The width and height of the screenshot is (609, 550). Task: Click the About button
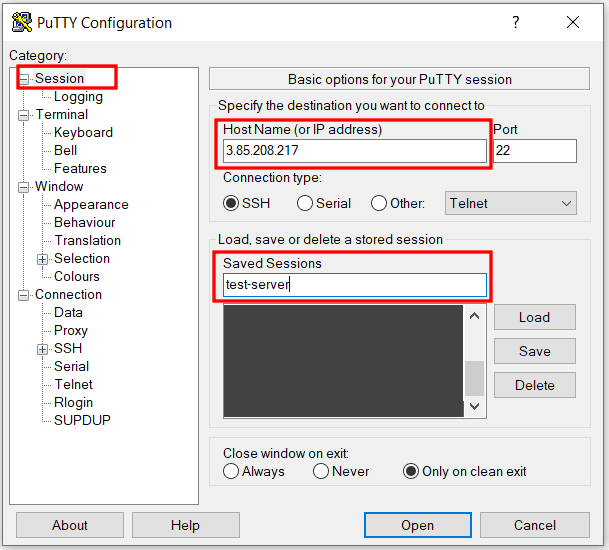pyautogui.click(x=70, y=525)
